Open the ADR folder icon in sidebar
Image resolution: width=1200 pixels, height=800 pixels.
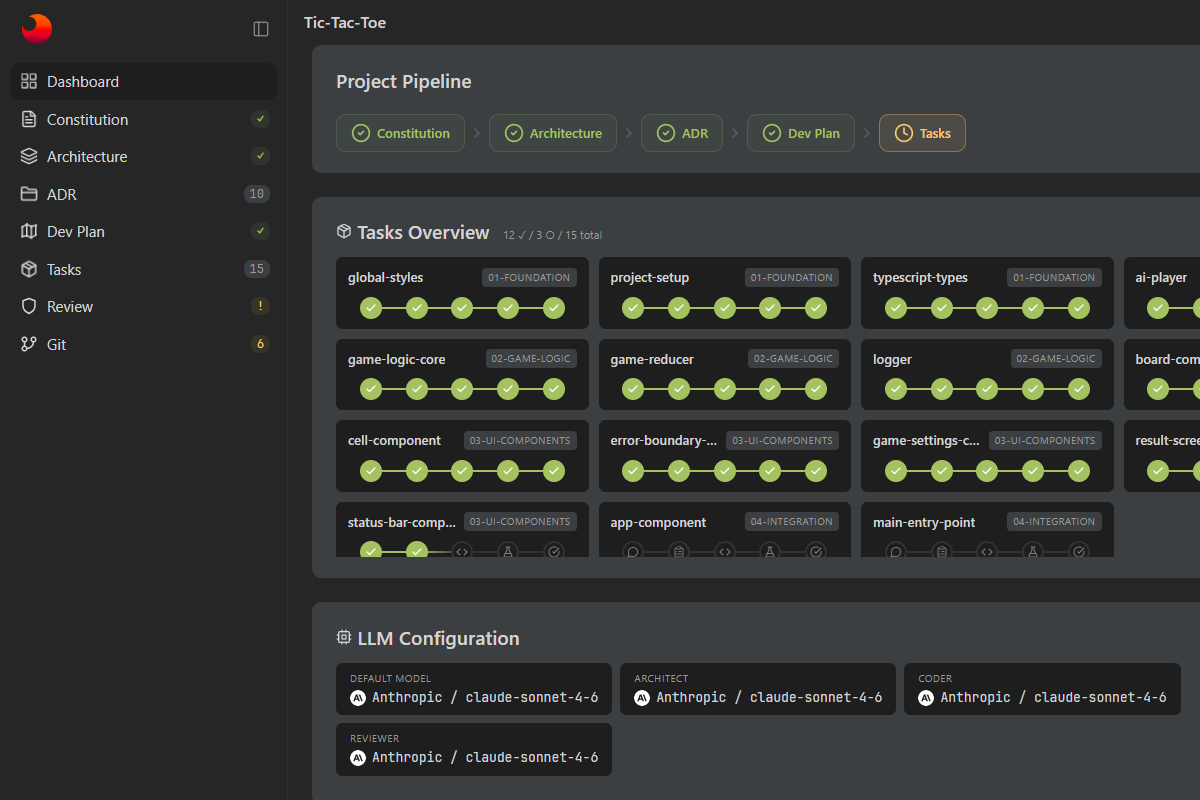tap(29, 193)
